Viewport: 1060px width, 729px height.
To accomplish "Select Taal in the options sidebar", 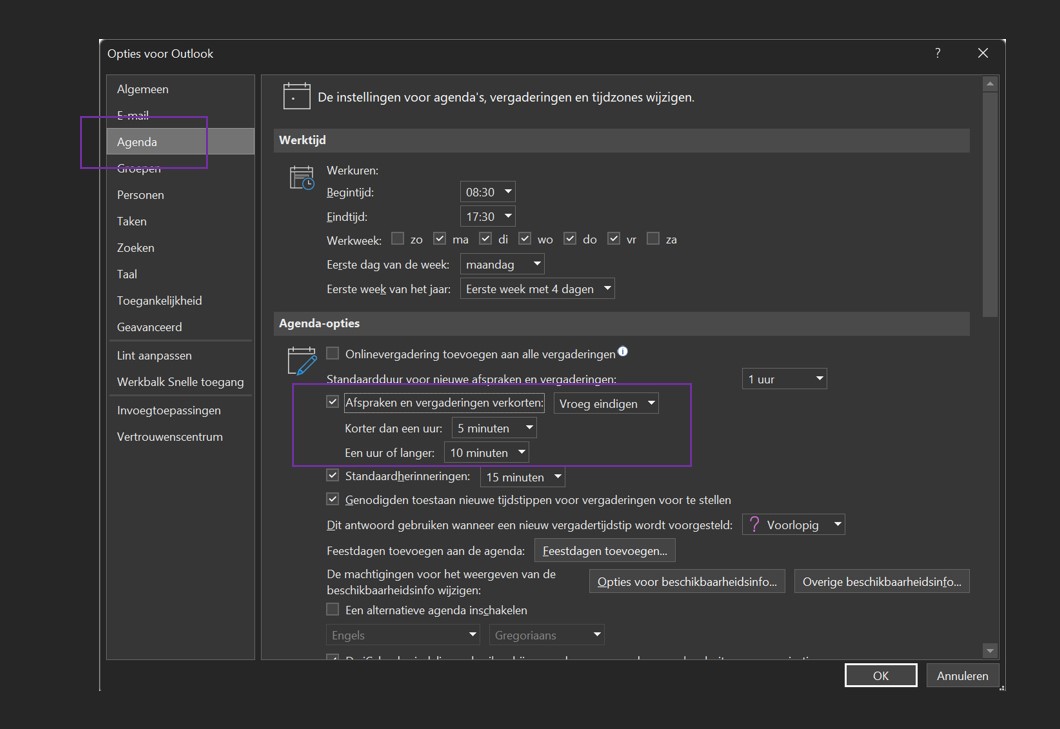I will tap(180, 274).
